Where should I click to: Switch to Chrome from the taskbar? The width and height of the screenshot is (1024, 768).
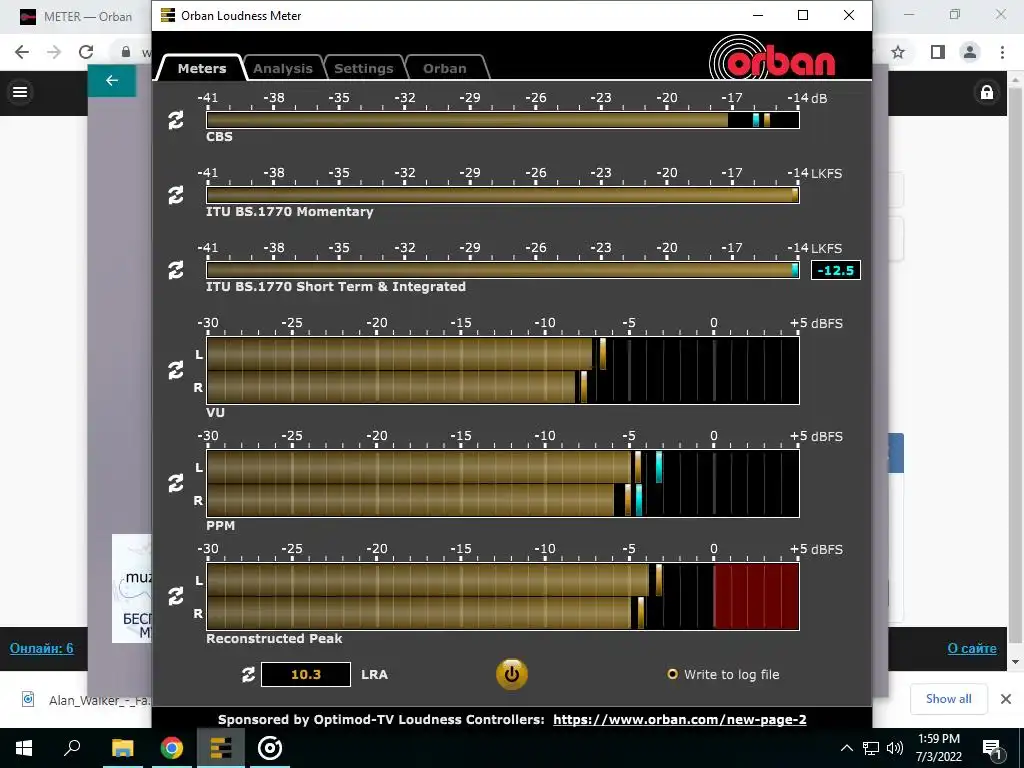coord(172,748)
